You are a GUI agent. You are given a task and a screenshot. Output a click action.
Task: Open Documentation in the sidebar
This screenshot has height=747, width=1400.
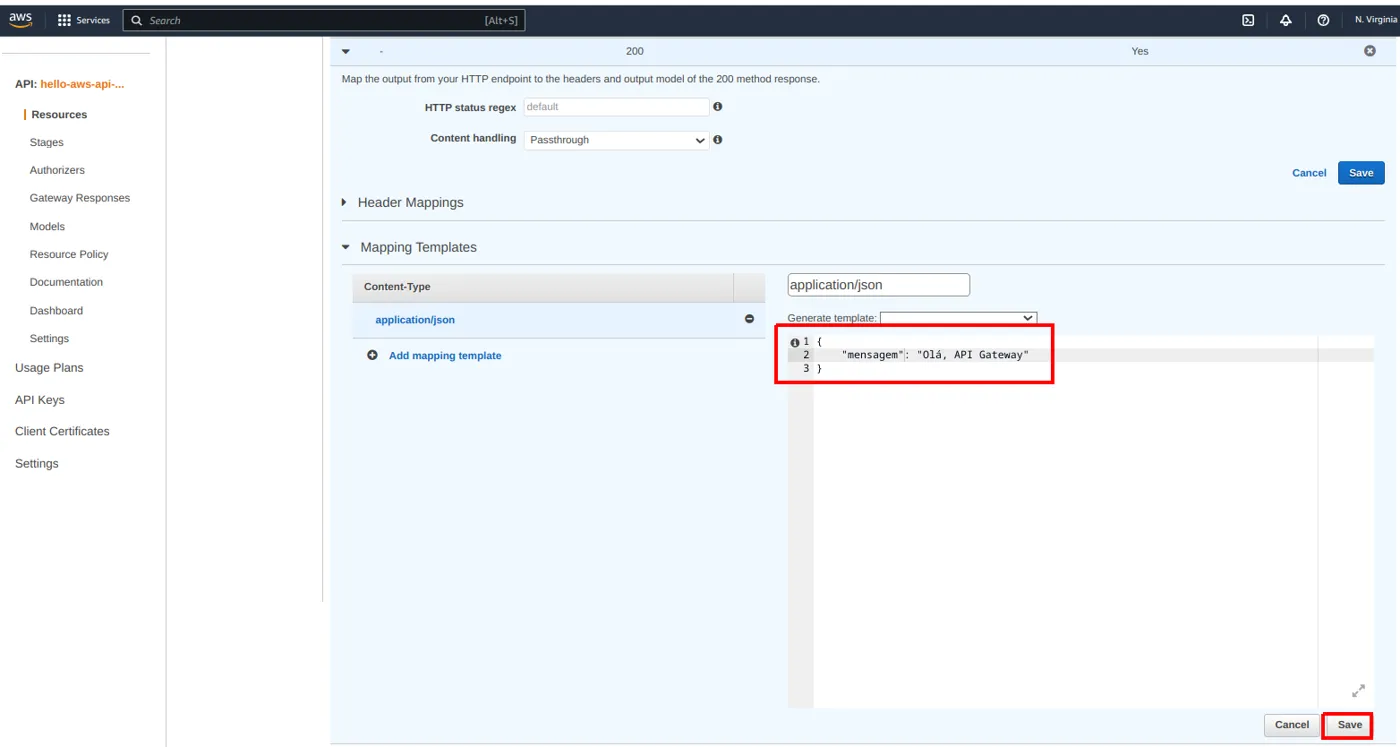[66, 282]
